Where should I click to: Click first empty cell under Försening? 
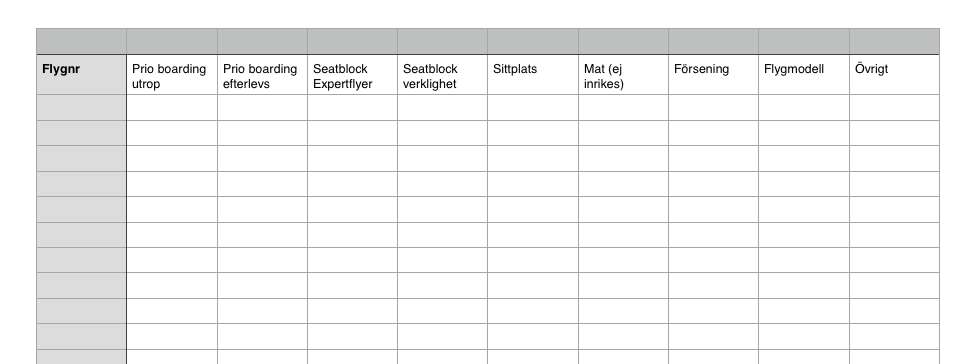(x=713, y=108)
